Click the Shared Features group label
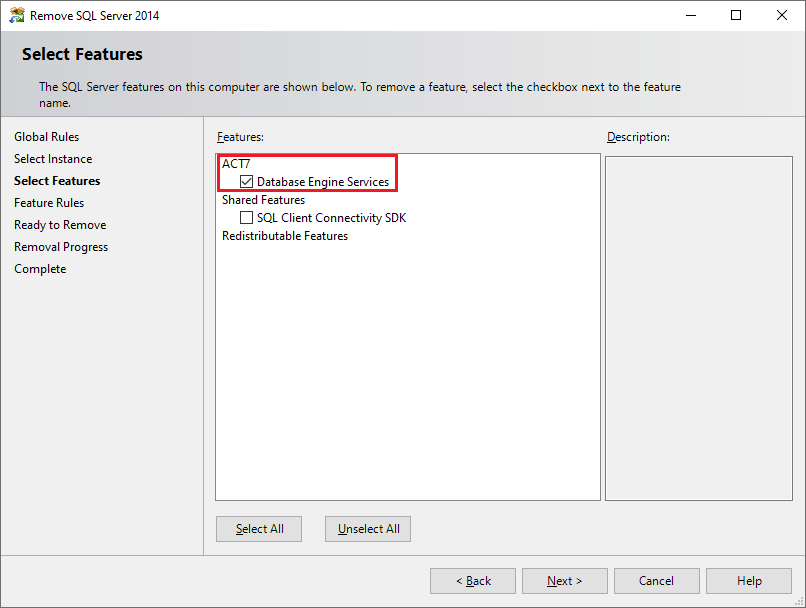This screenshot has width=806, height=608. [263, 199]
